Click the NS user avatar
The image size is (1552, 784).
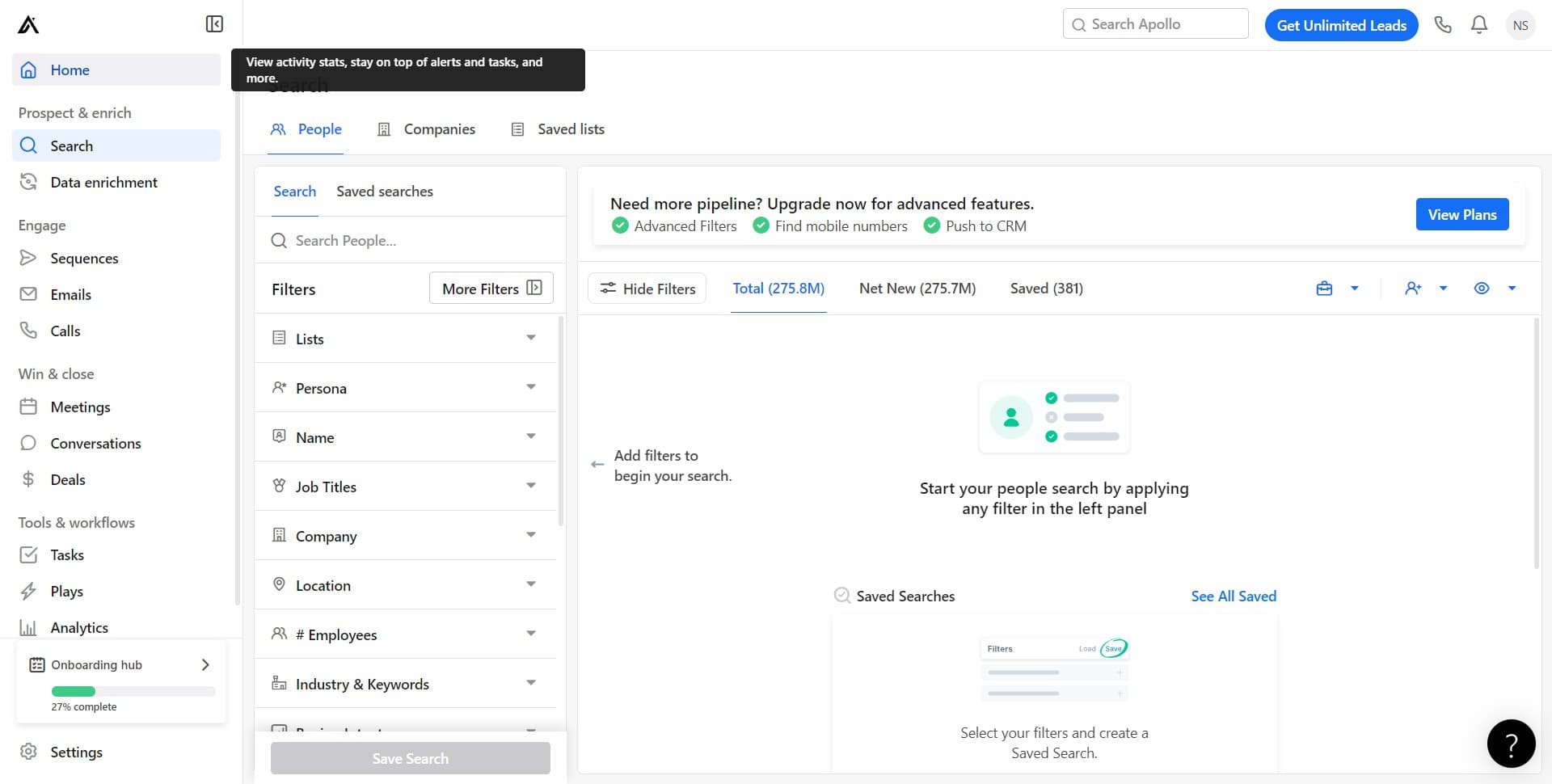click(1520, 25)
